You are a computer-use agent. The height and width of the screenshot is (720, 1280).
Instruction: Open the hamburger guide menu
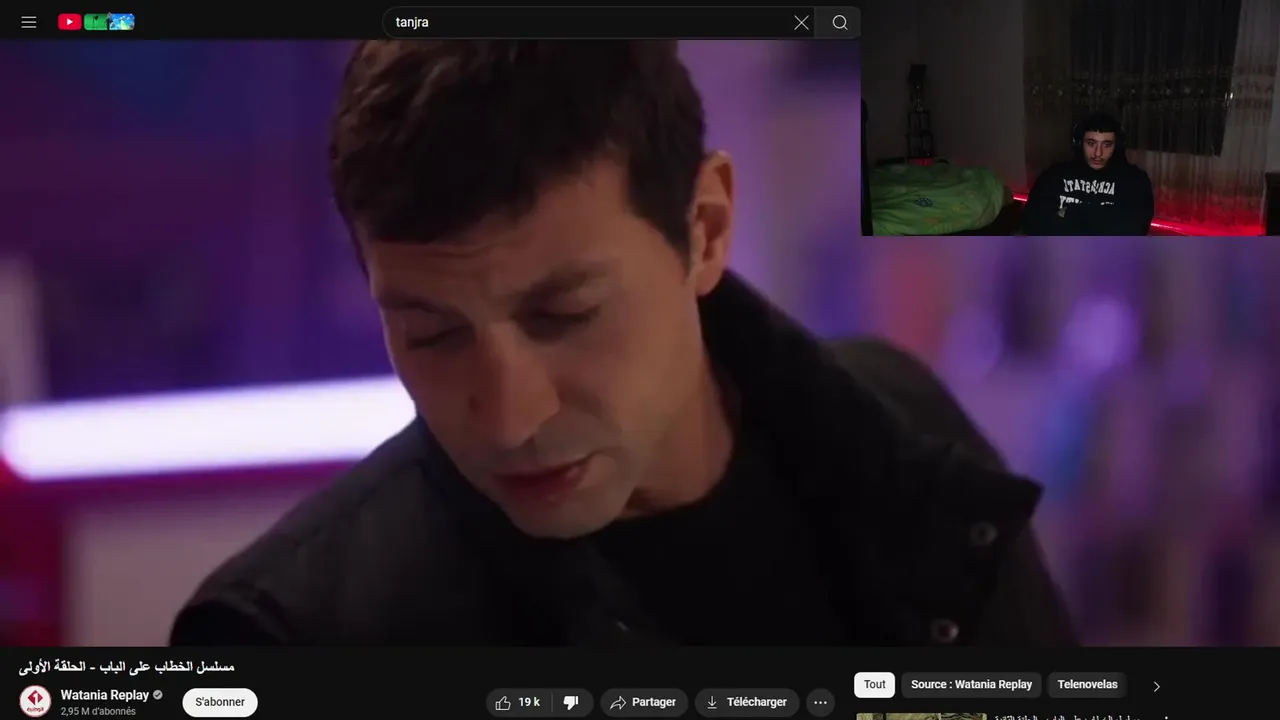coord(29,22)
